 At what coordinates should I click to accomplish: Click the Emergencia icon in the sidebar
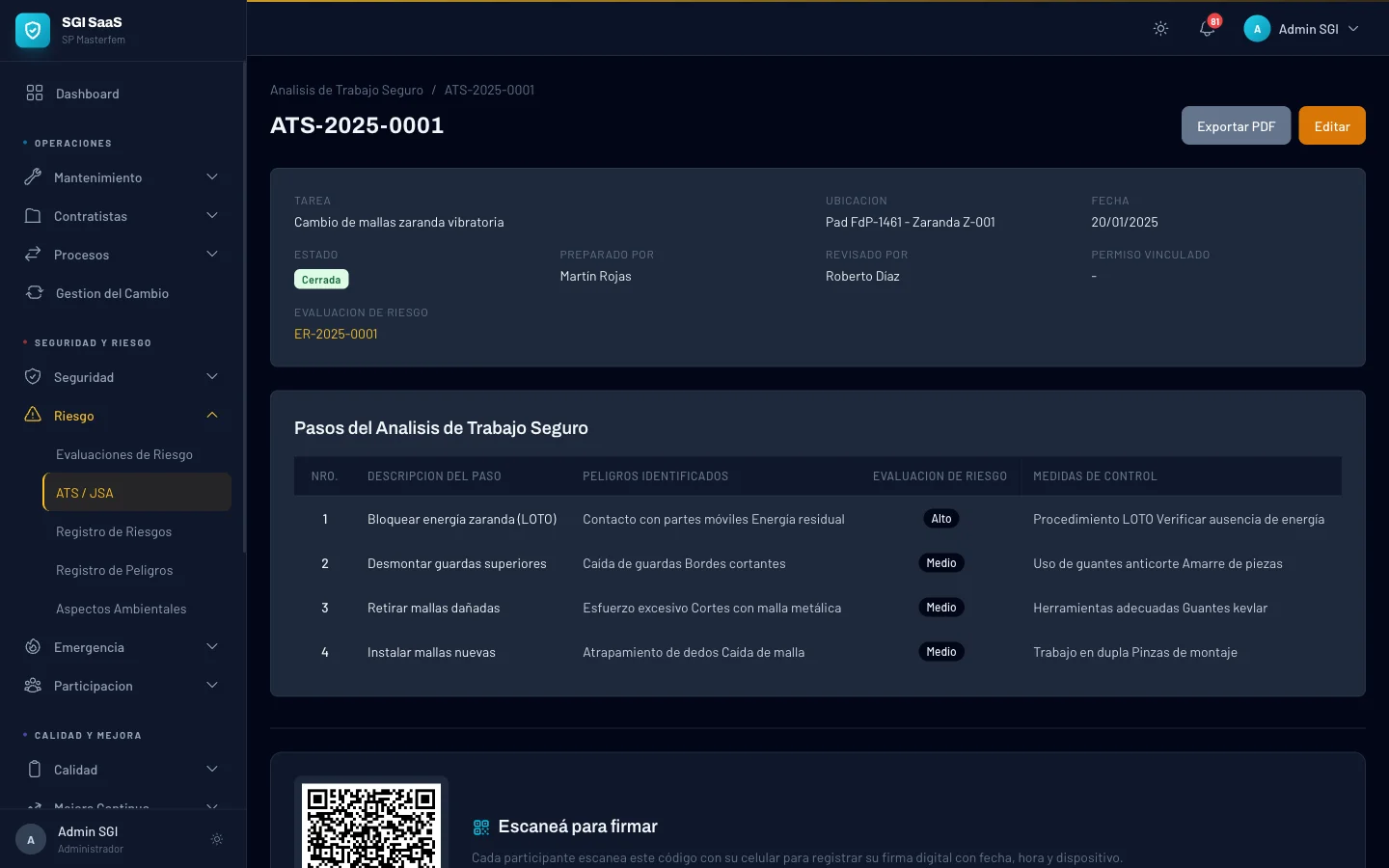tap(33, 646)
